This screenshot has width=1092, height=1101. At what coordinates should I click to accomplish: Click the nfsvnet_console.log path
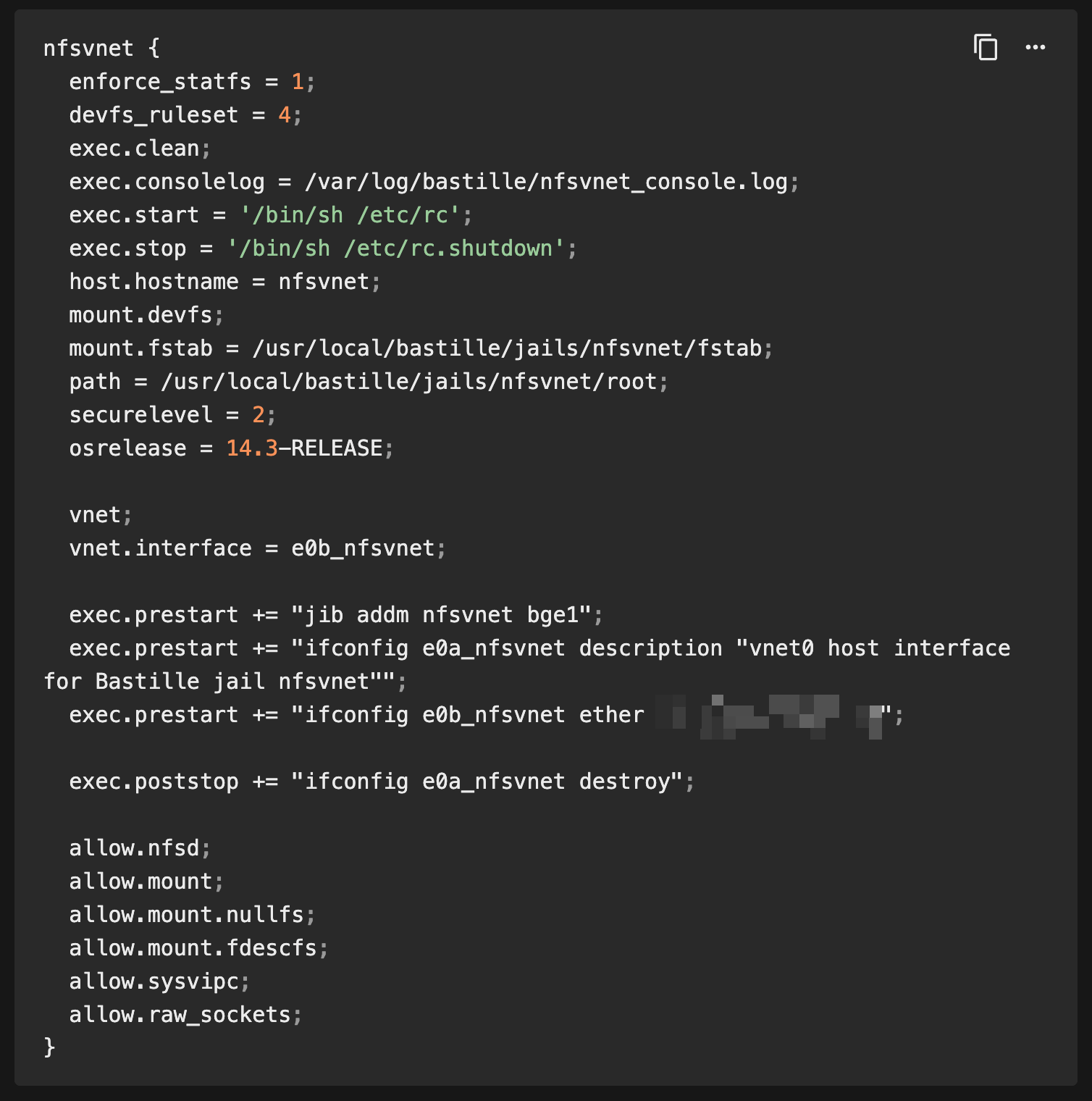[x=546, y=182]
